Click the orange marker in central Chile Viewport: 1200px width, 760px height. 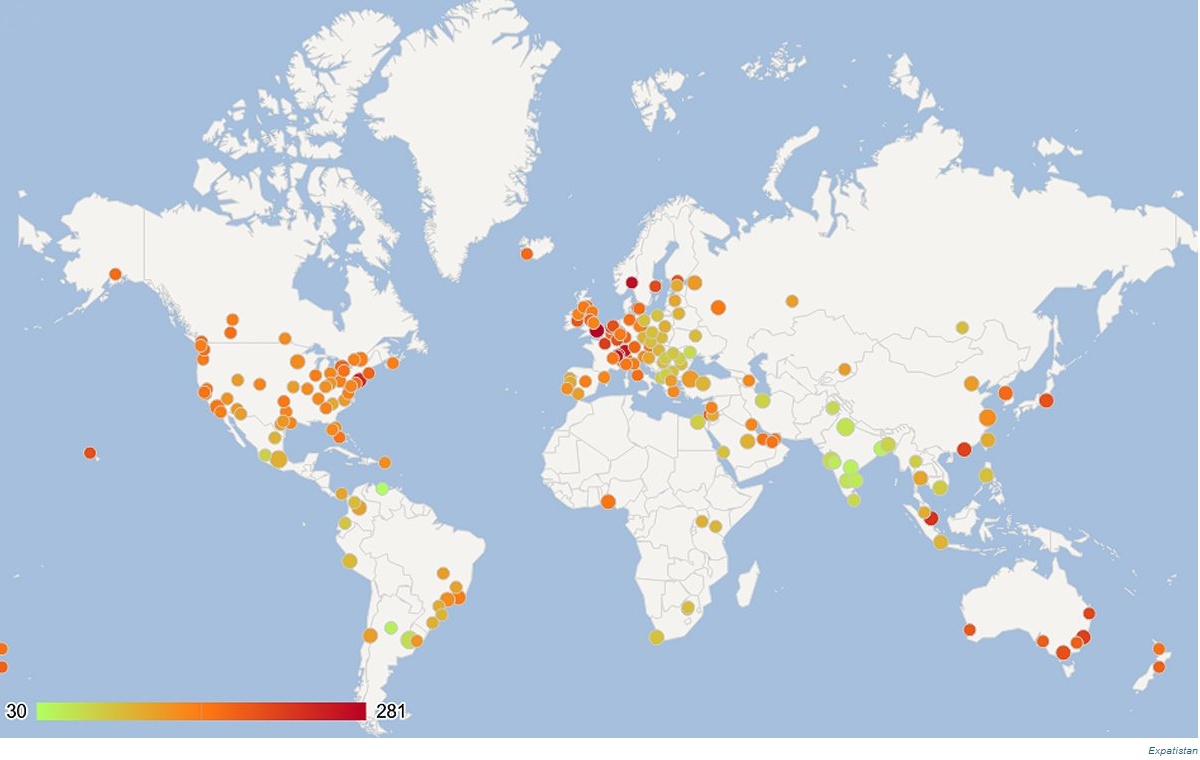tap(370, 635)
